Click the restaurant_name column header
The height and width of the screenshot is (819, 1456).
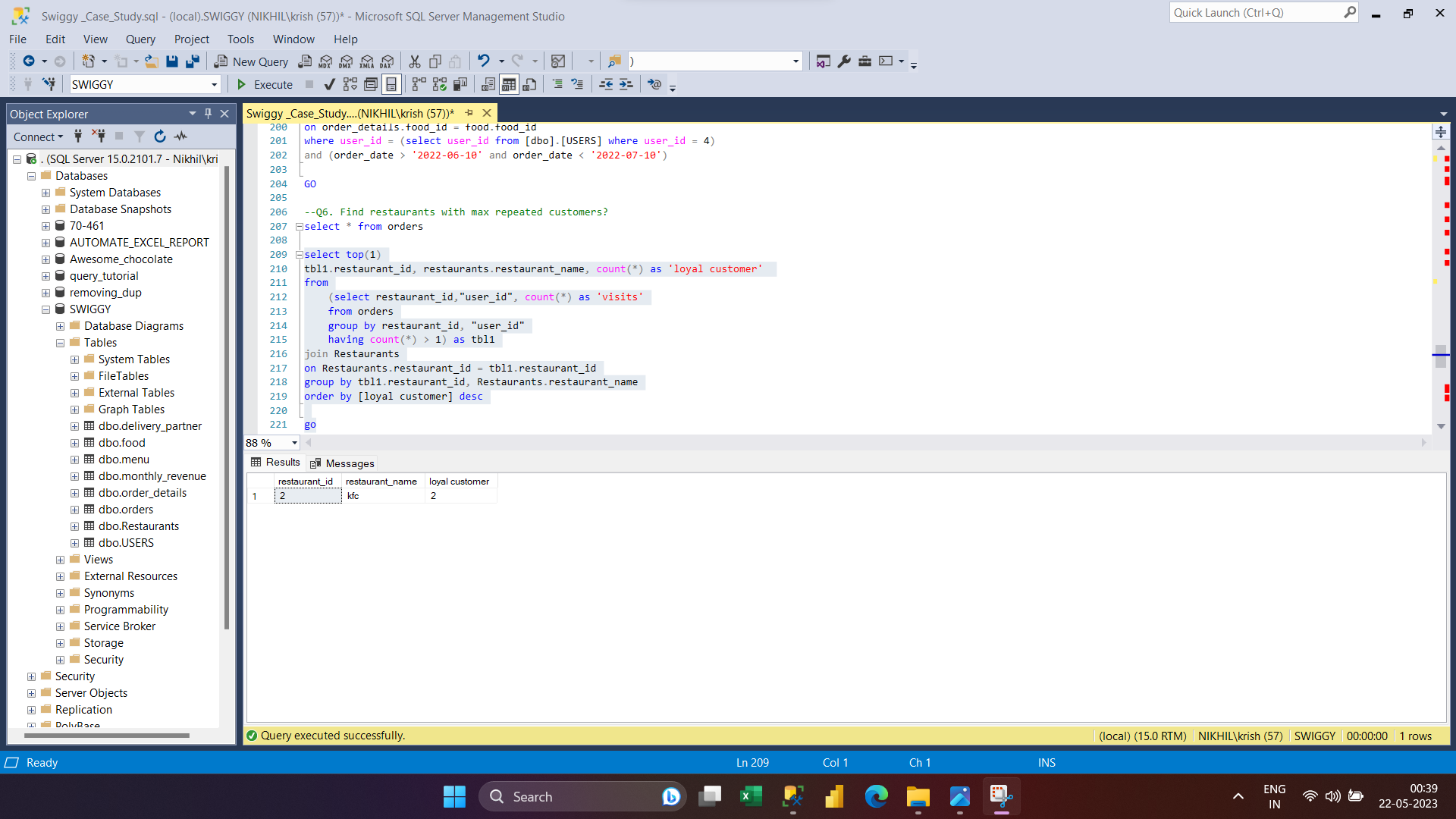coord(381,482)
